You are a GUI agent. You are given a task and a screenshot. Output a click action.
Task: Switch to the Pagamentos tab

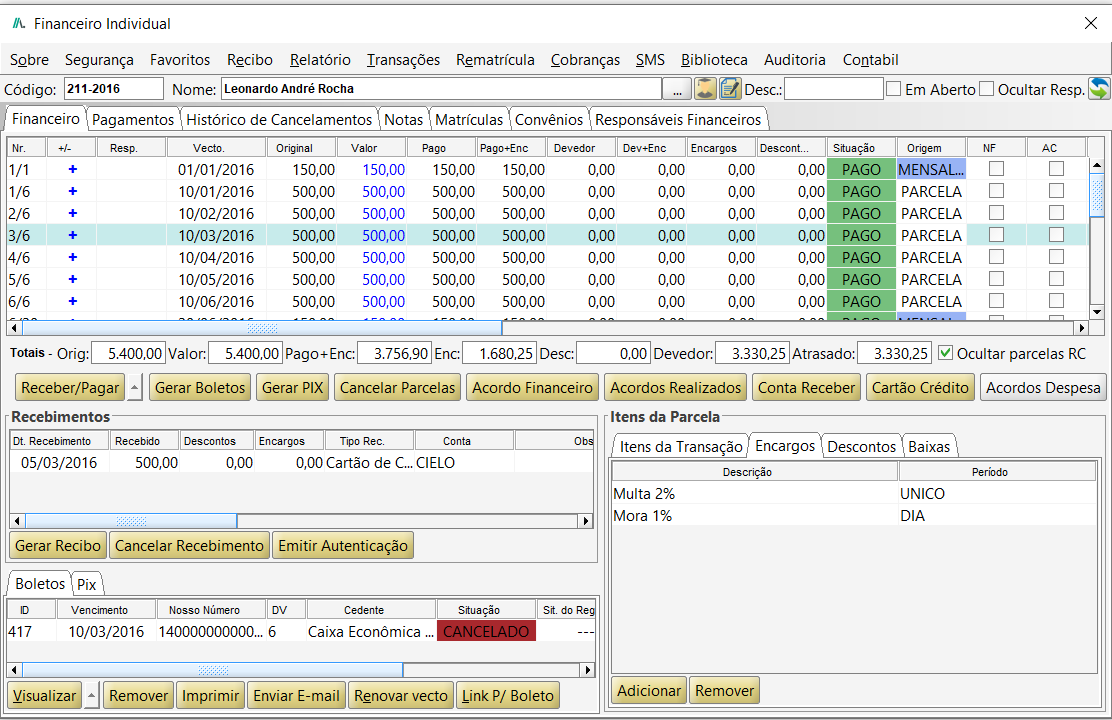(133, 119)
